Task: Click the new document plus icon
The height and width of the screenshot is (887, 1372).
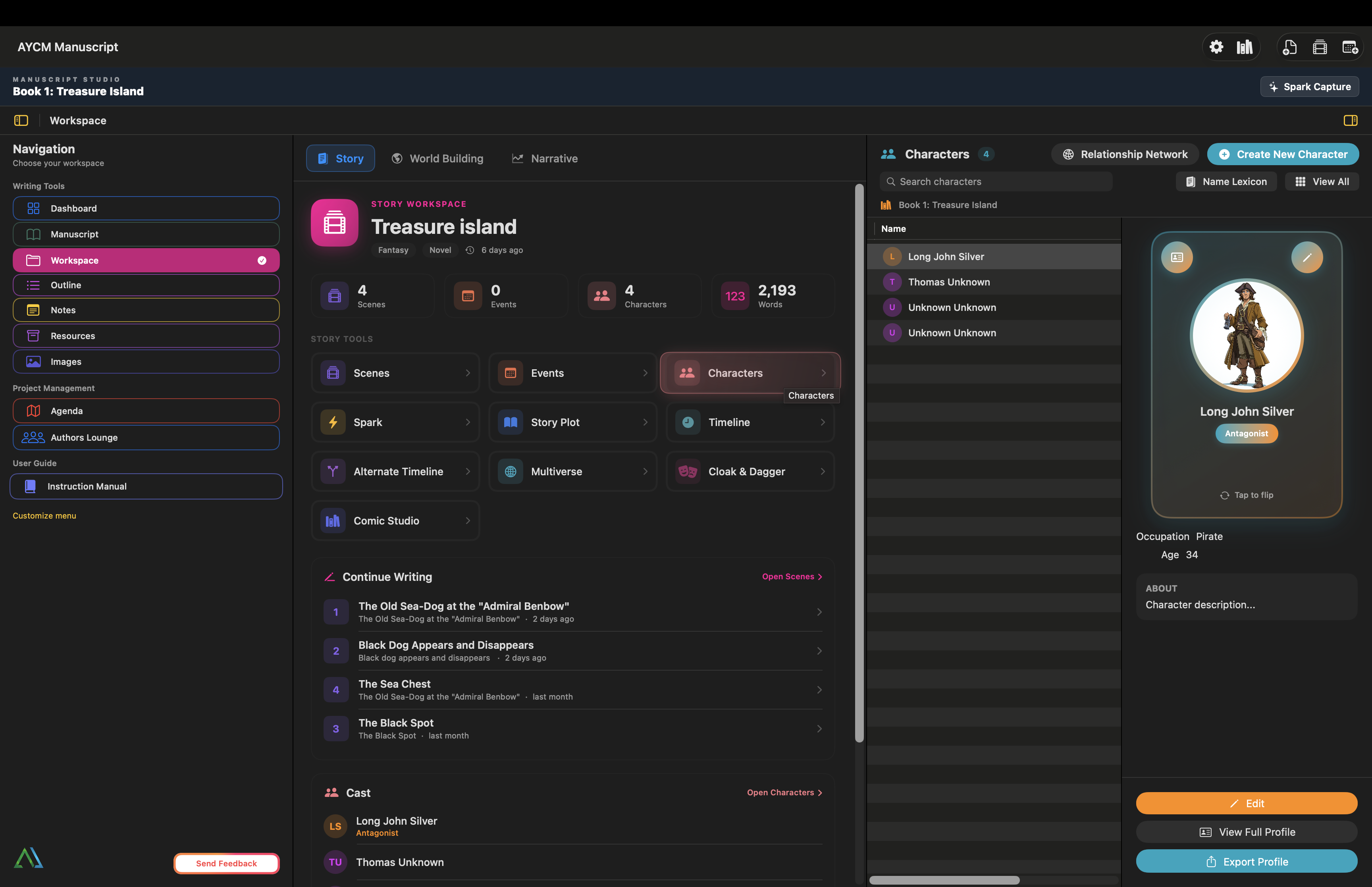Action: click(x=1290, y=47)
